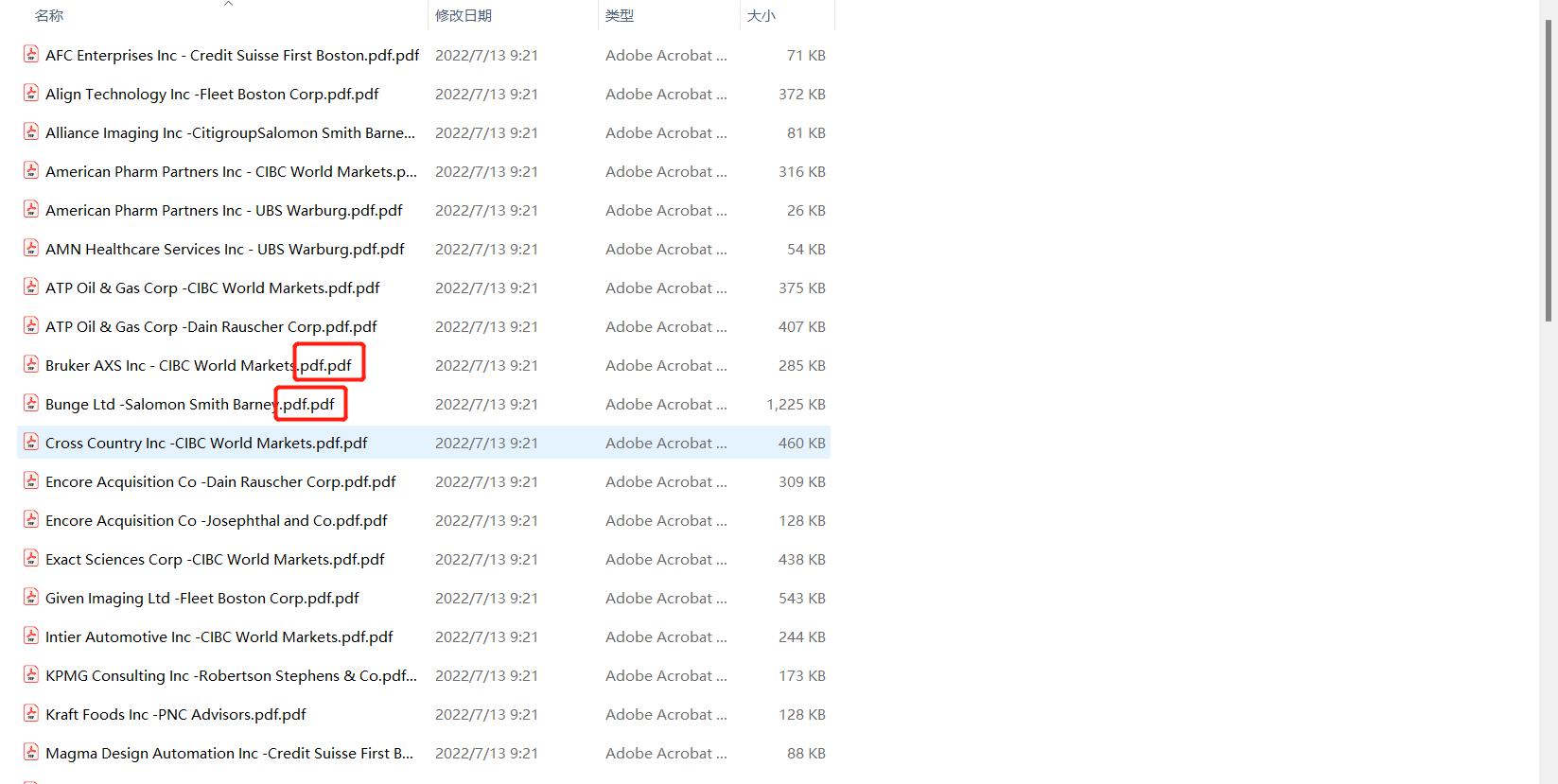The width and height of the screenshot is (1558, 784).
Task: Select Encore Acquisition Co -Josephthal and Co.pdf.pdf
Action: click(217, 520)
